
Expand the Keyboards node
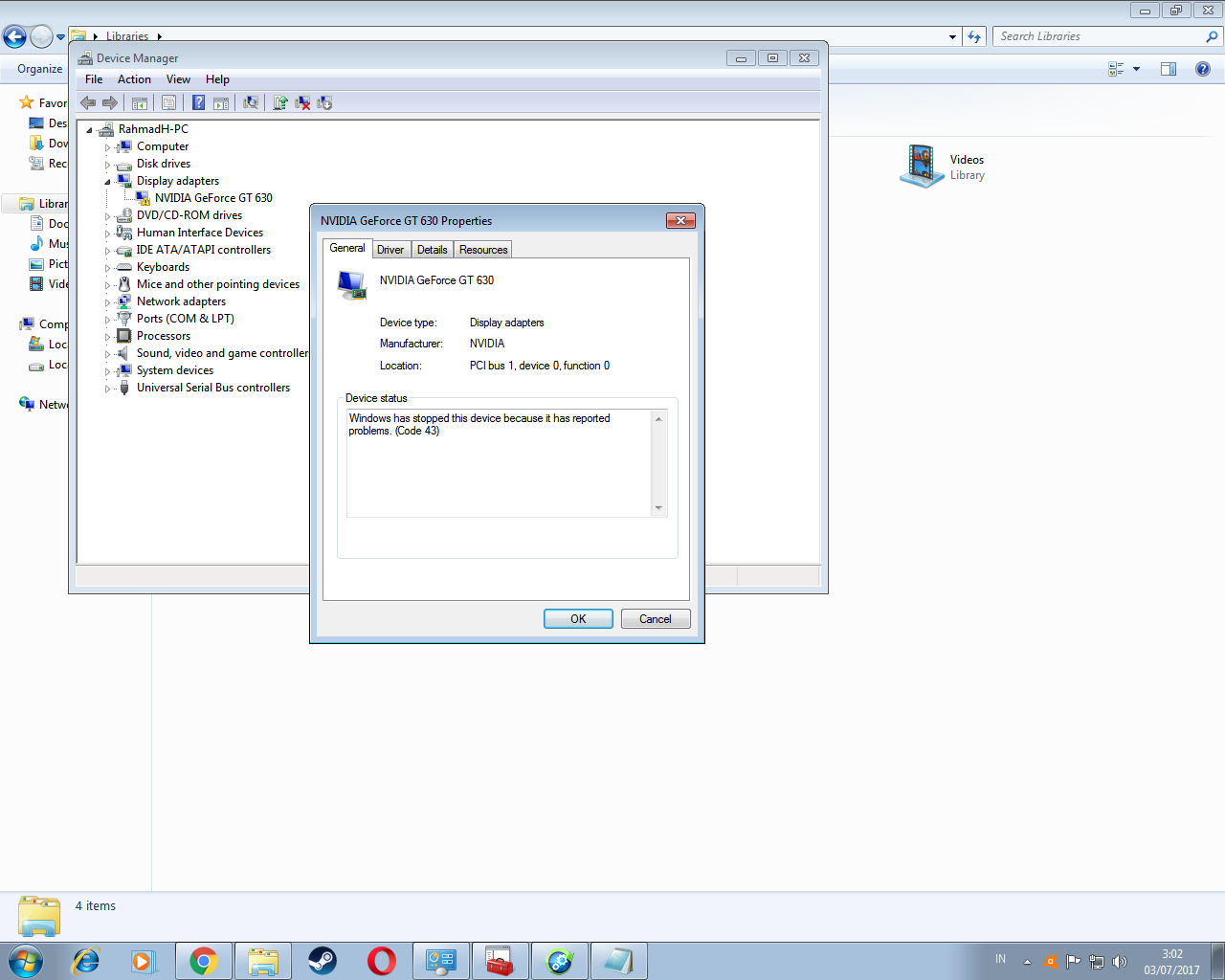click(107, 268)
